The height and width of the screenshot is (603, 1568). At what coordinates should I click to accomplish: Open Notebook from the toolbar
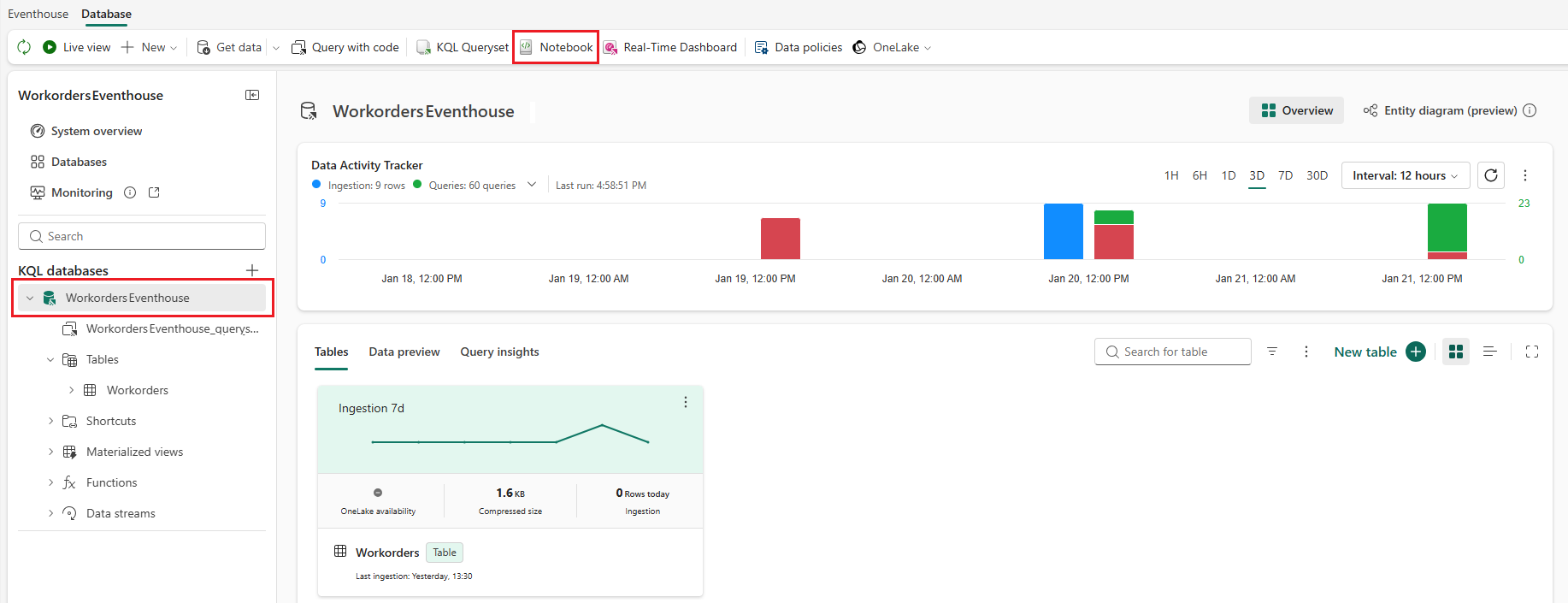point(557,47)
